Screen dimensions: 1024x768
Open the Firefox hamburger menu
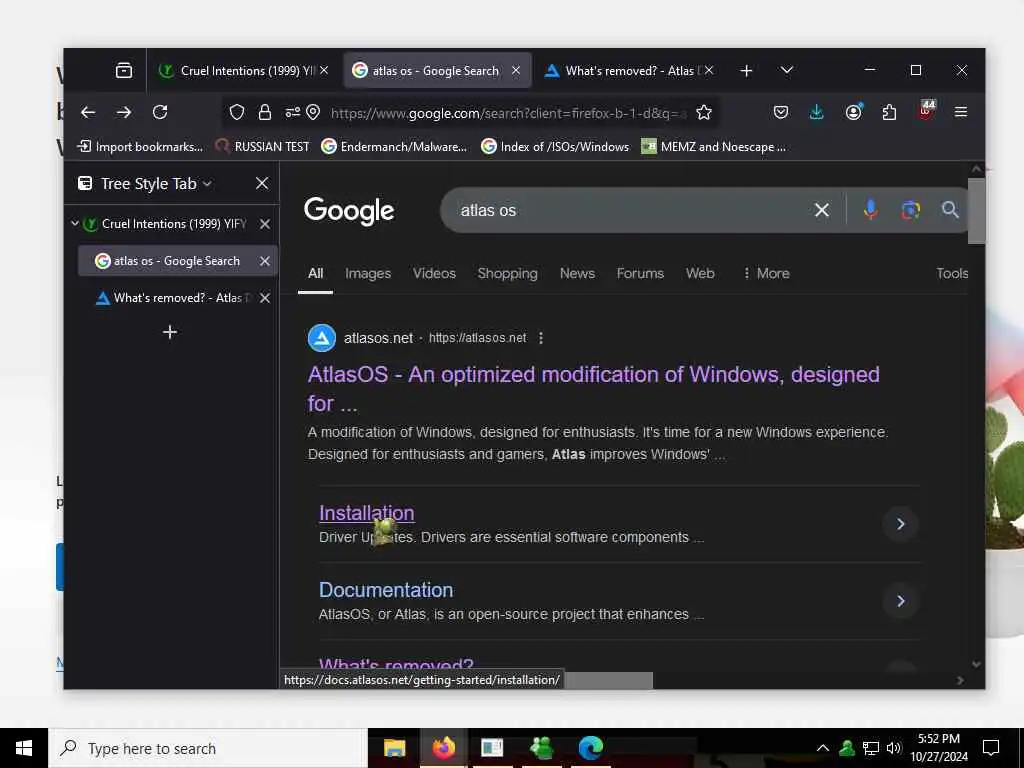click(961, 112)
